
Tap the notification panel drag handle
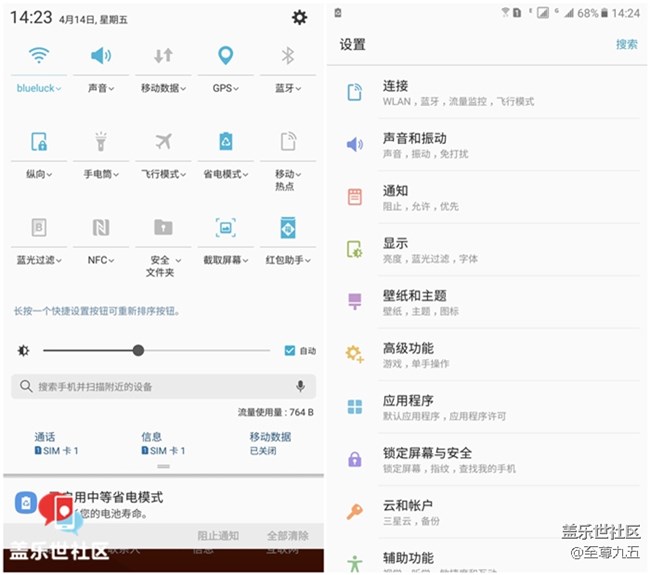163,466
